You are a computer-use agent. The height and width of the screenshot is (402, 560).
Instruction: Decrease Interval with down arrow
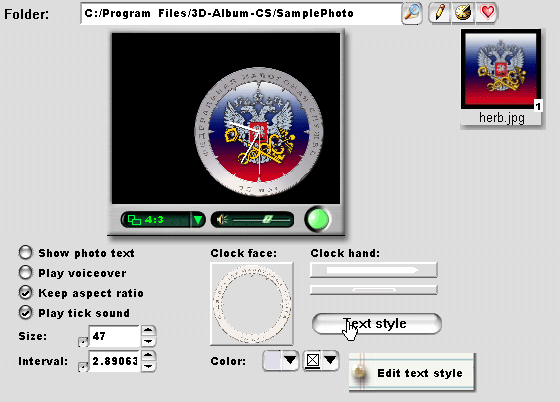coord(148,367)
